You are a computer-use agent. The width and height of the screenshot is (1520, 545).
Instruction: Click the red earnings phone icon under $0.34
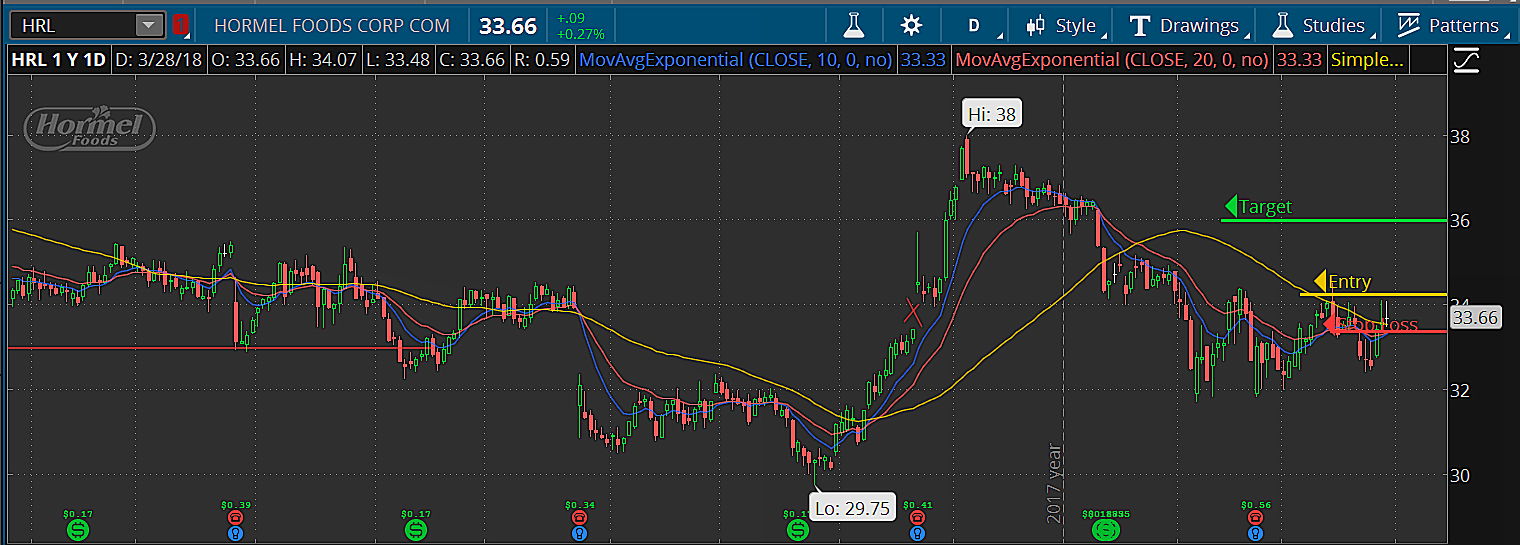579,517
